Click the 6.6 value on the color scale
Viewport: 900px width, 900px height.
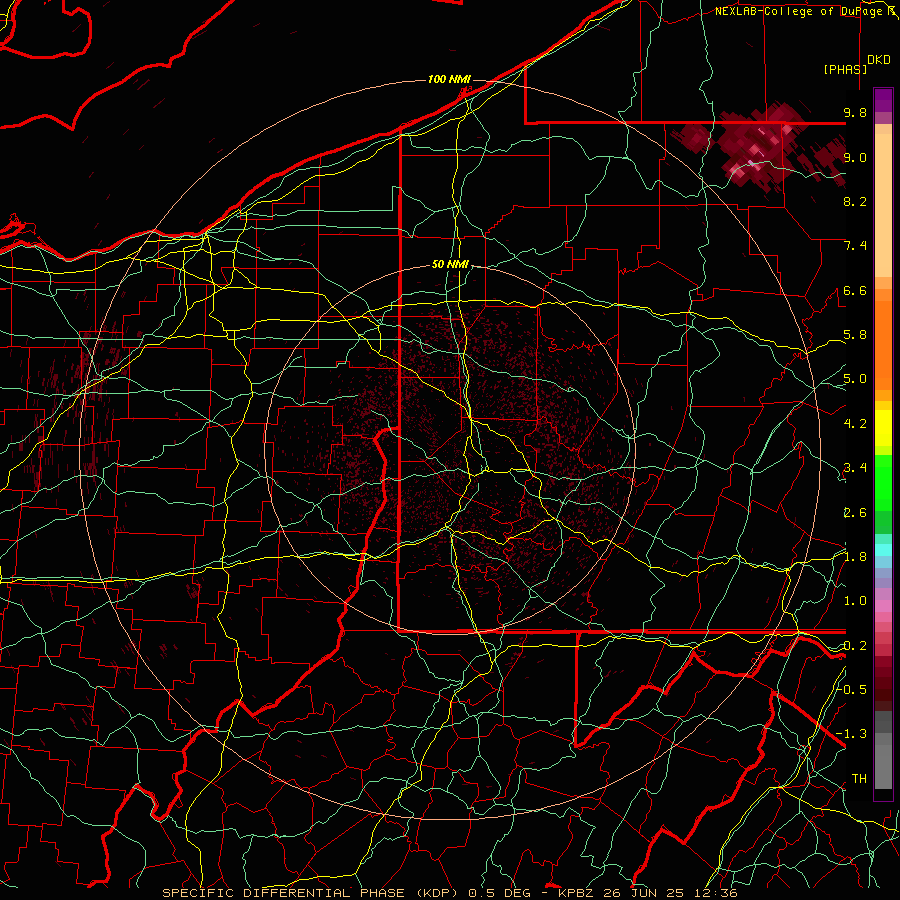[x=855, y=290]
